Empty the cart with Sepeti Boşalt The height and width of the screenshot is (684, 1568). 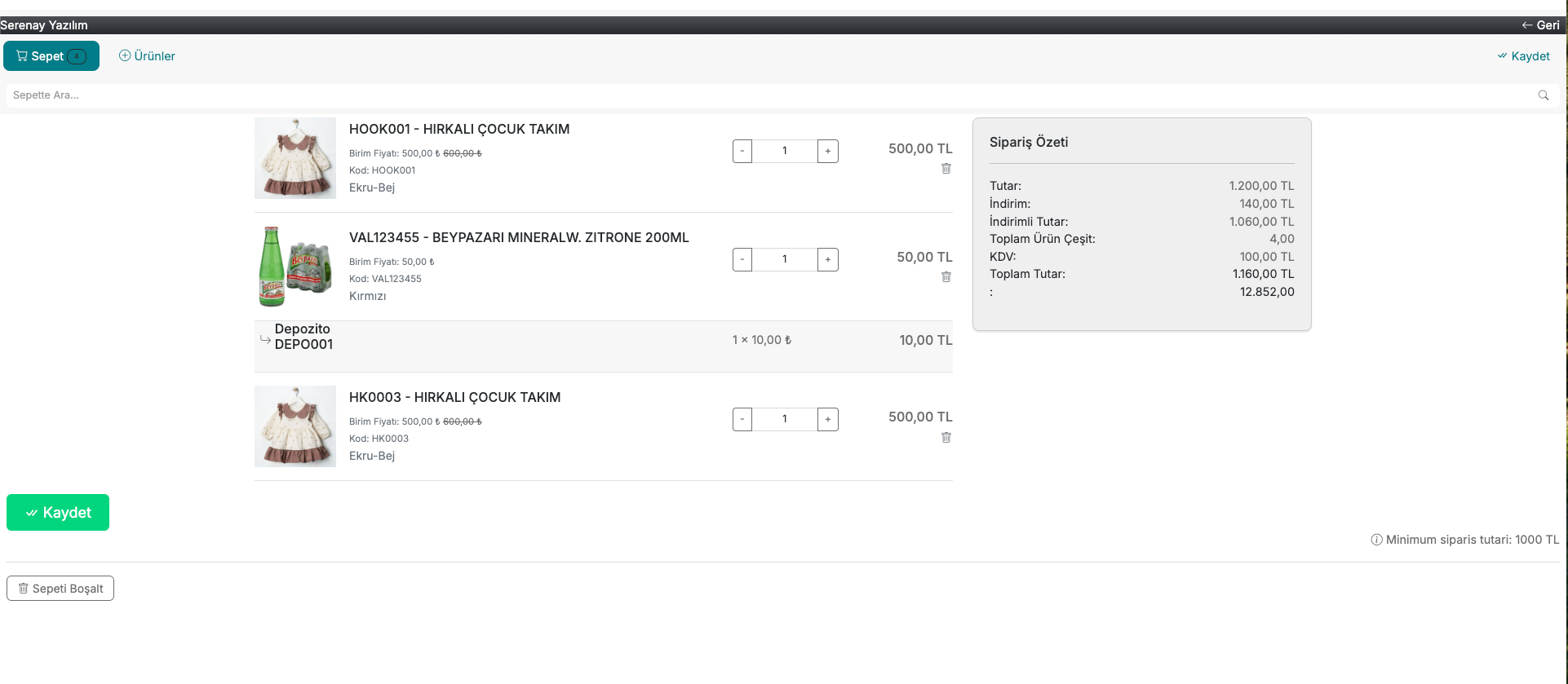coord(60,589)
